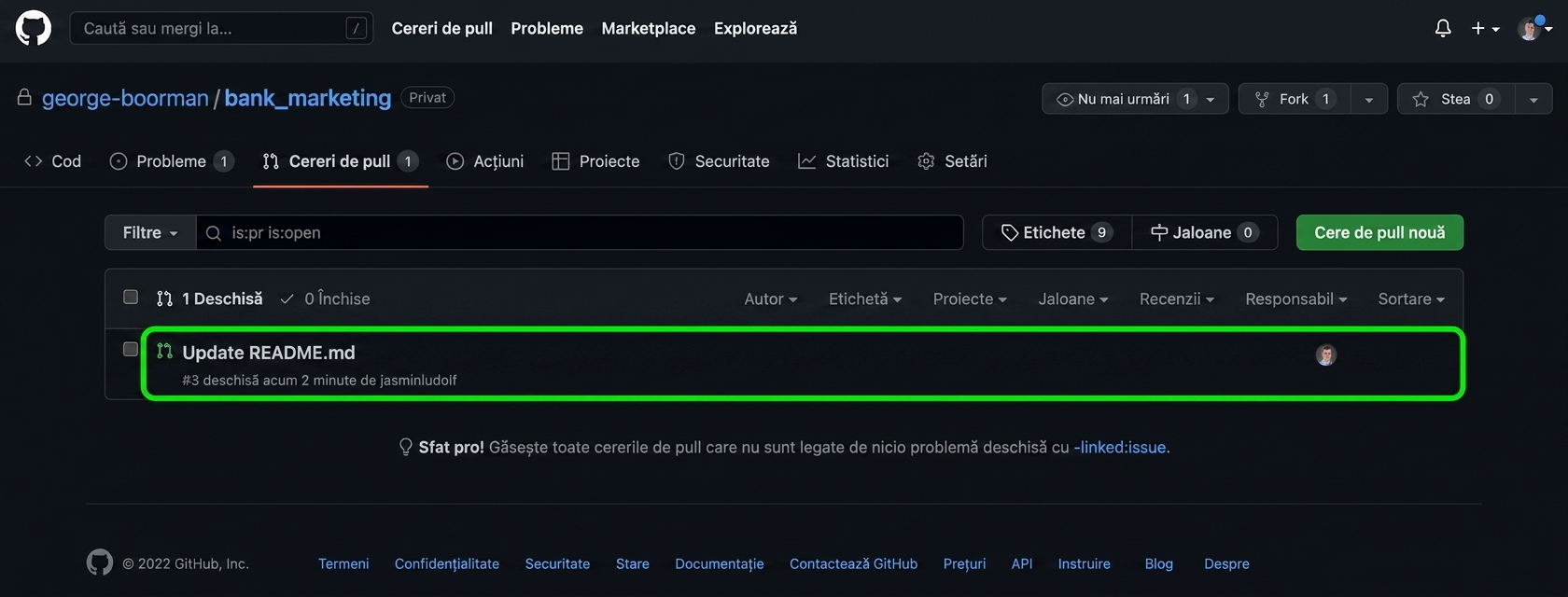
Task: Switch to the Probleme repository tab
Action: pos(171,161)
